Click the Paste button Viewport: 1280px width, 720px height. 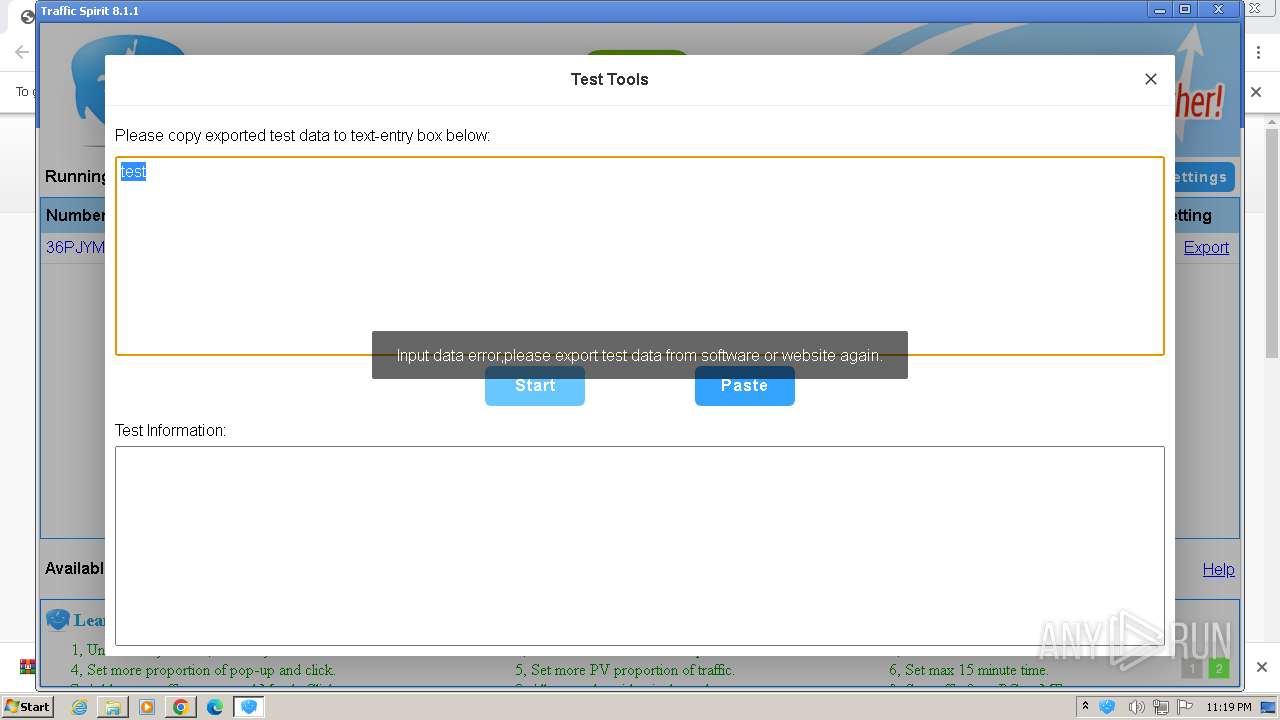pos(745,386)
